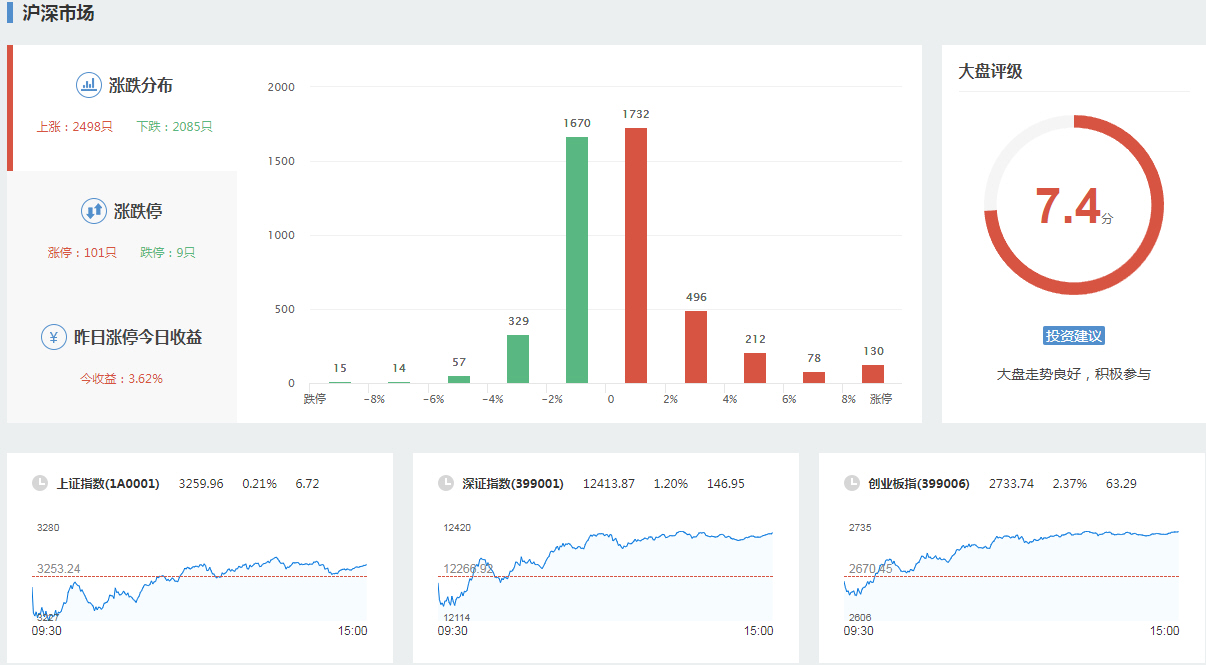Click the clock icon next to 上证指数
This screenshot has height=665, width=1206.
click(40, 483)
